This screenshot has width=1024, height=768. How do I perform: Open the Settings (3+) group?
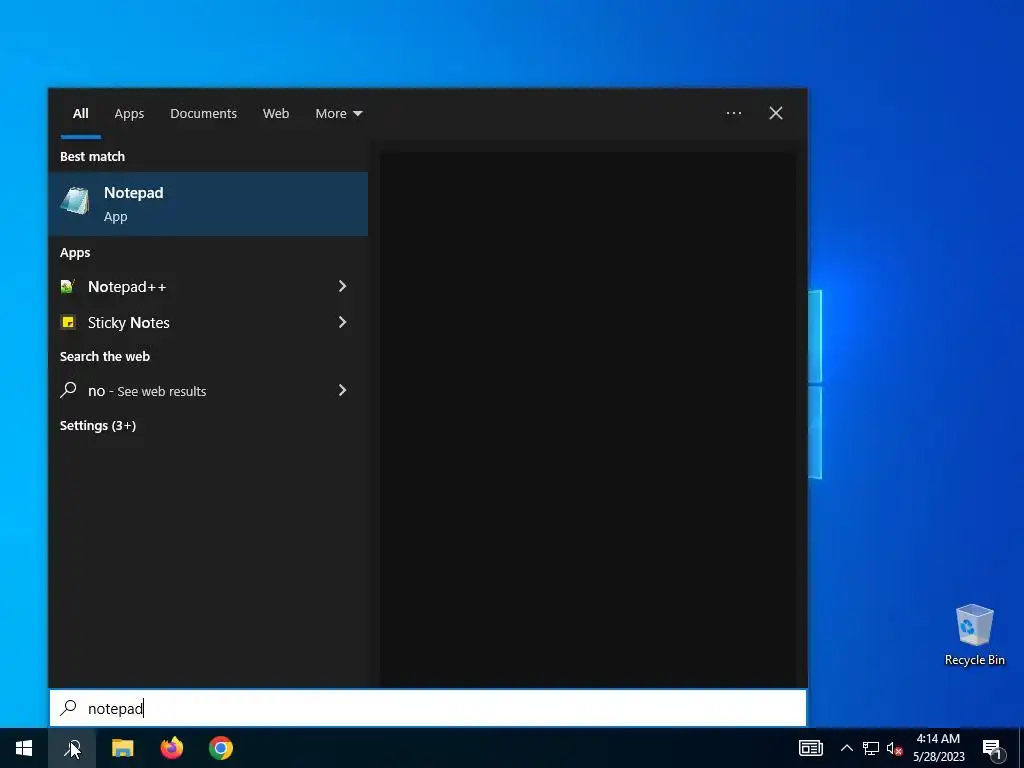98,426
